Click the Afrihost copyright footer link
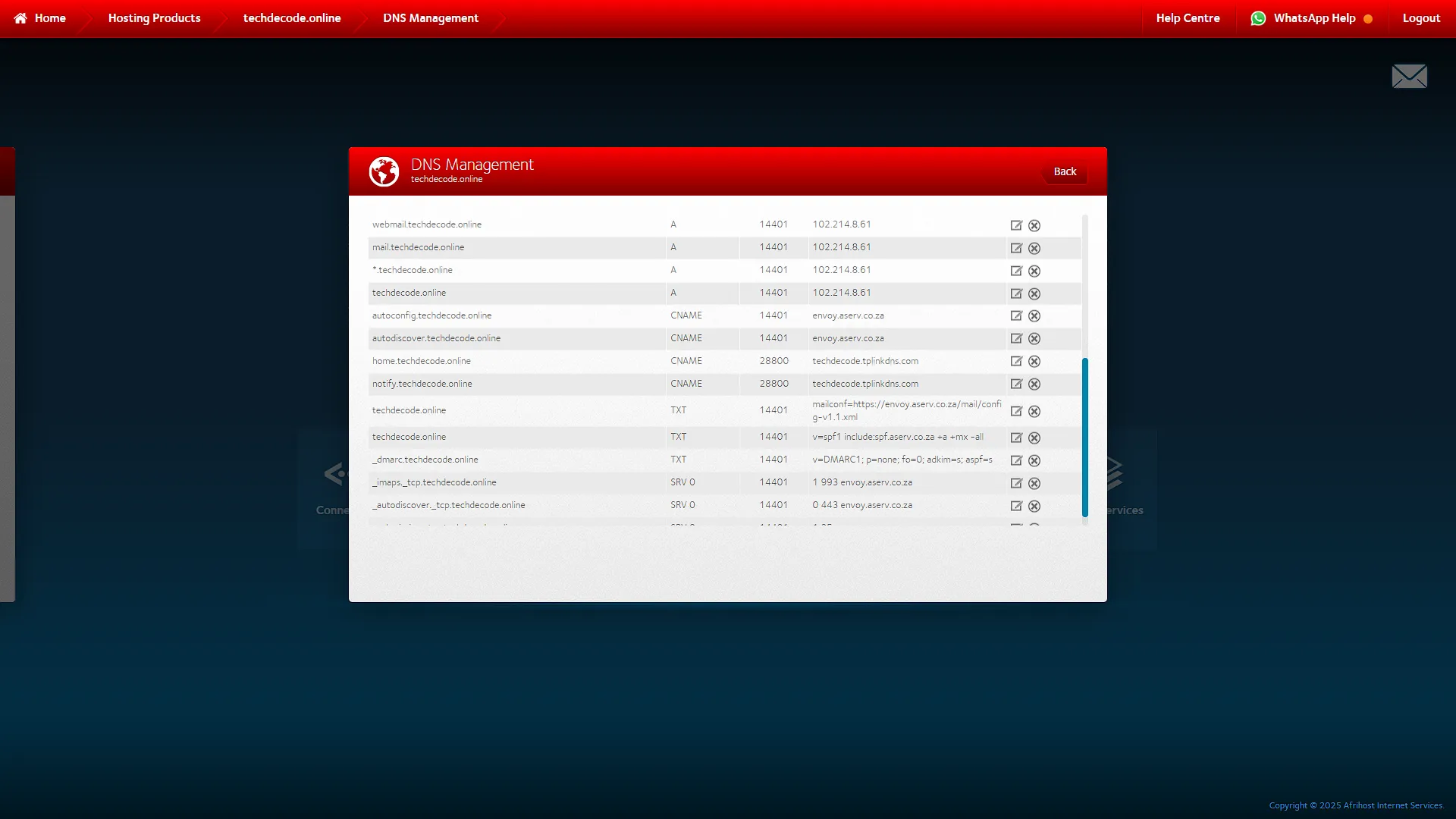 coord(1356,805)
